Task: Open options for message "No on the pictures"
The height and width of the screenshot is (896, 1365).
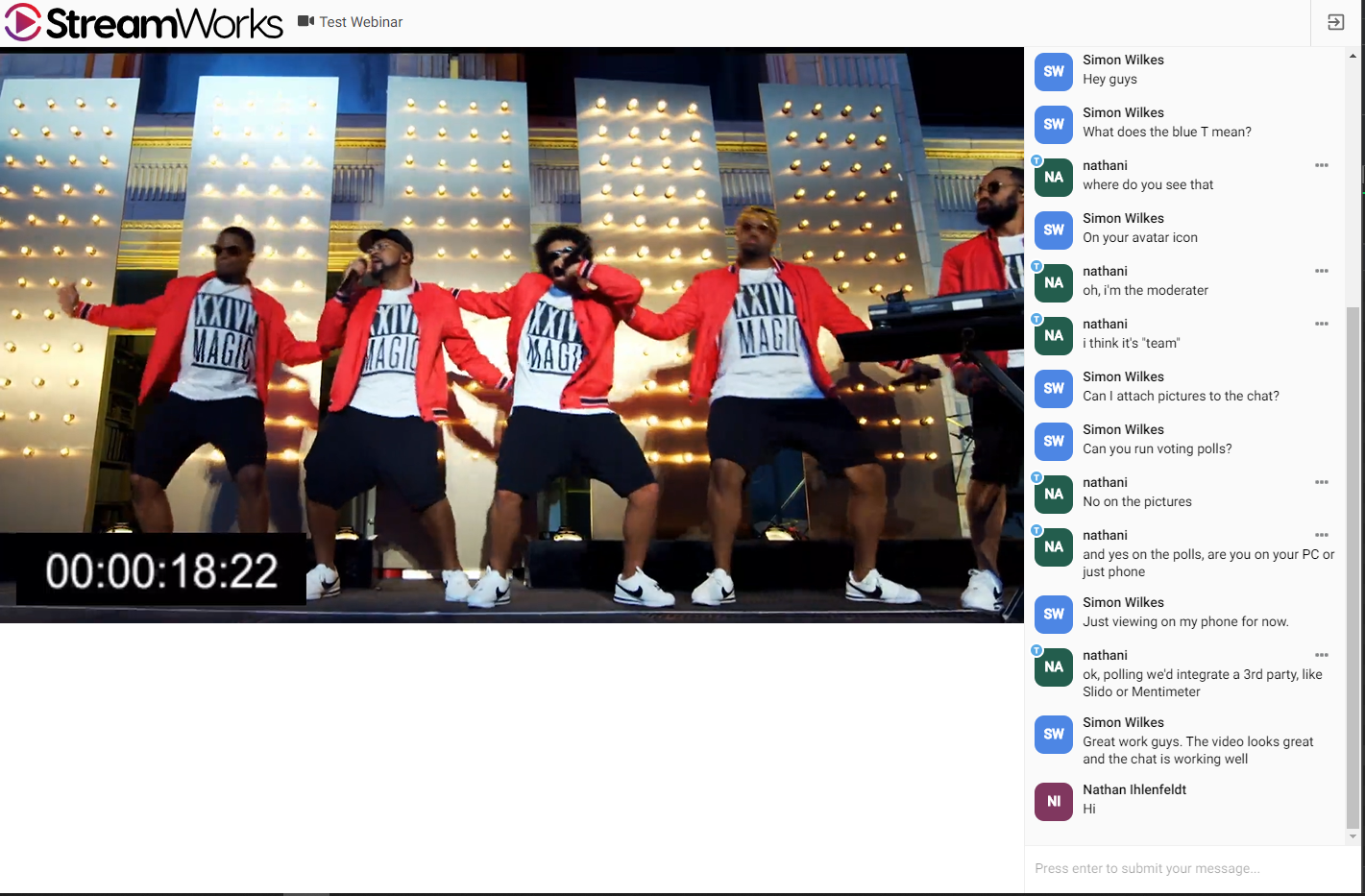Action: pyautogui.click(x=1322, y=482)
